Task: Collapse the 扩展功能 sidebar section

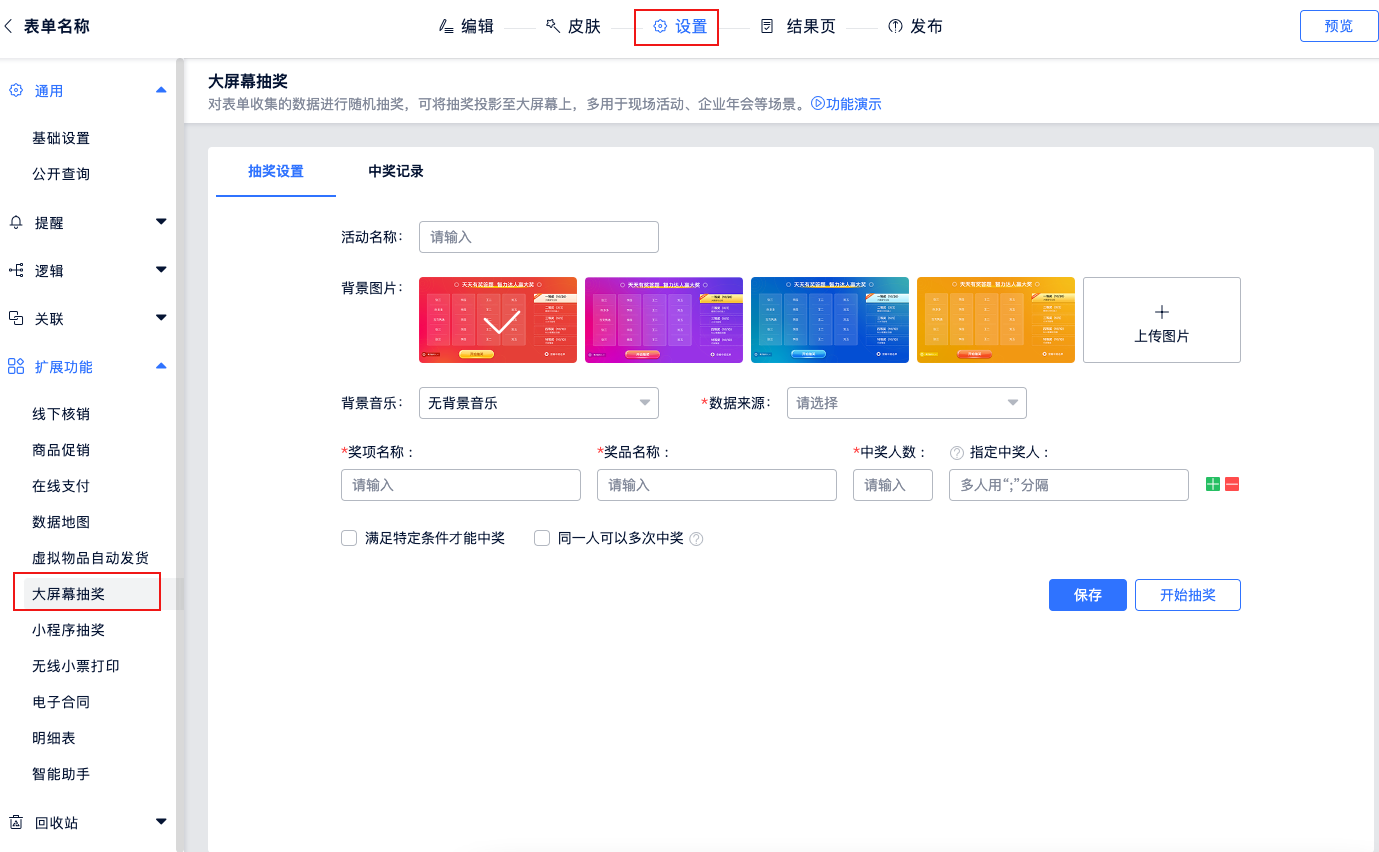Action: 161,366
